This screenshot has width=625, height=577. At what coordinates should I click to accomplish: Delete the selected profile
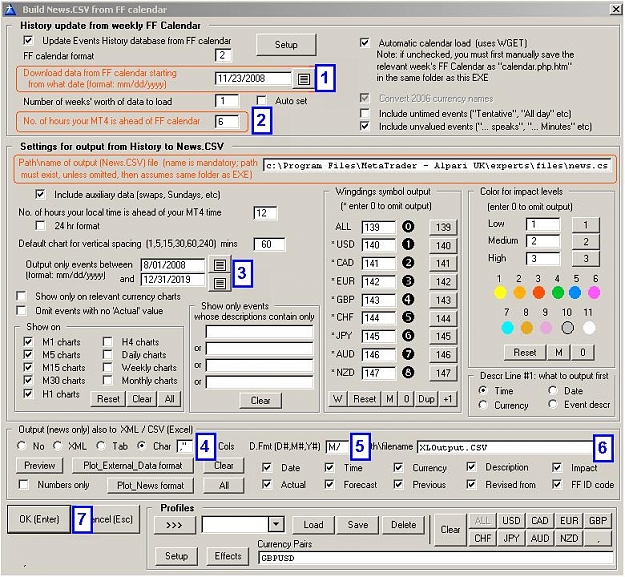point(403,525)
